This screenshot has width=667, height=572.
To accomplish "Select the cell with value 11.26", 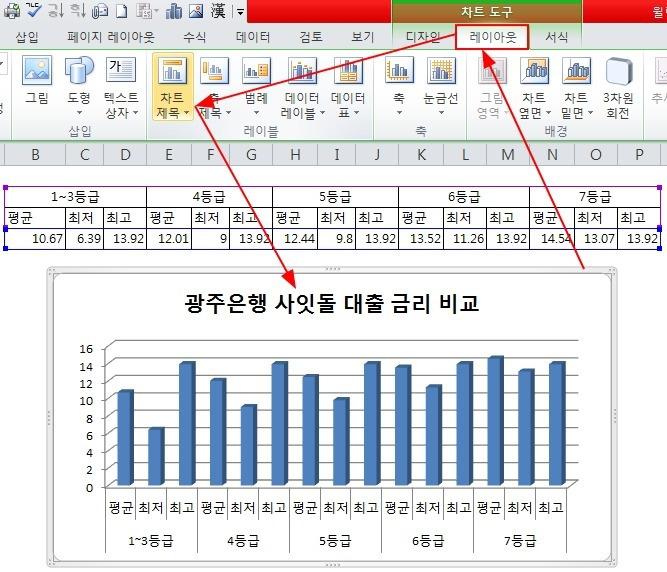I will (465, 239).
